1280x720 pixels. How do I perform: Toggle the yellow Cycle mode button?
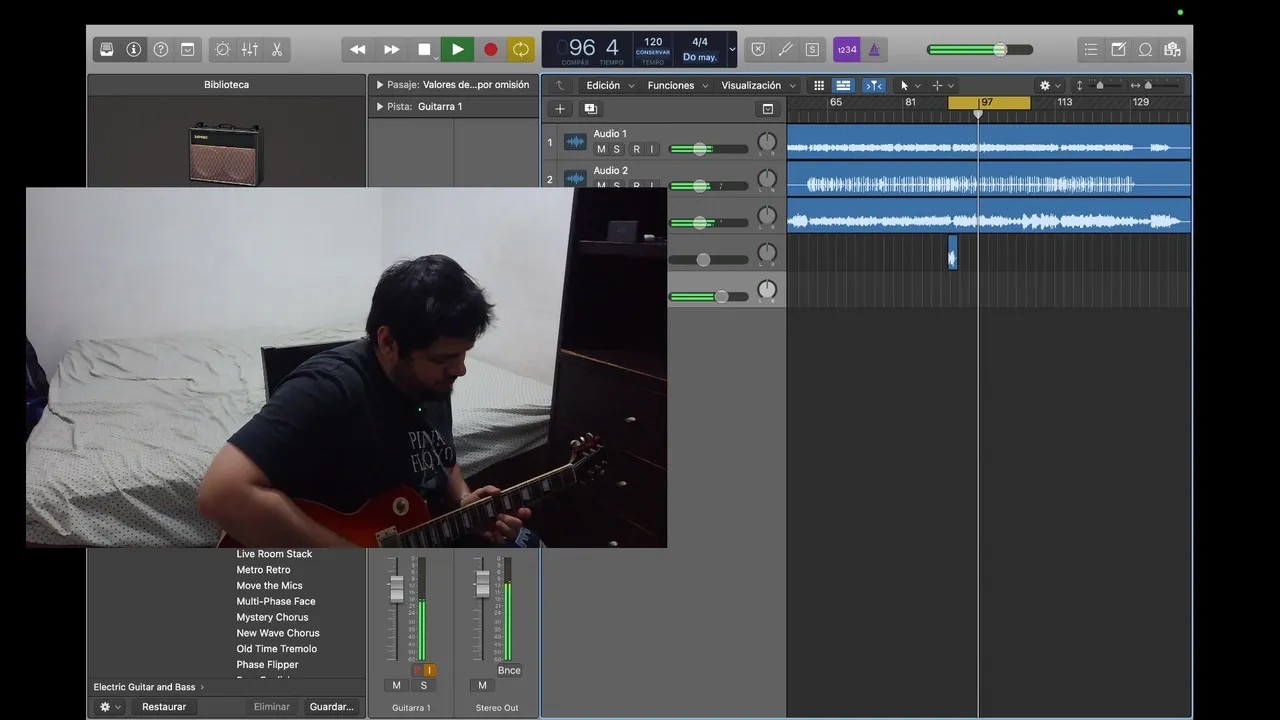pos(521,49)
